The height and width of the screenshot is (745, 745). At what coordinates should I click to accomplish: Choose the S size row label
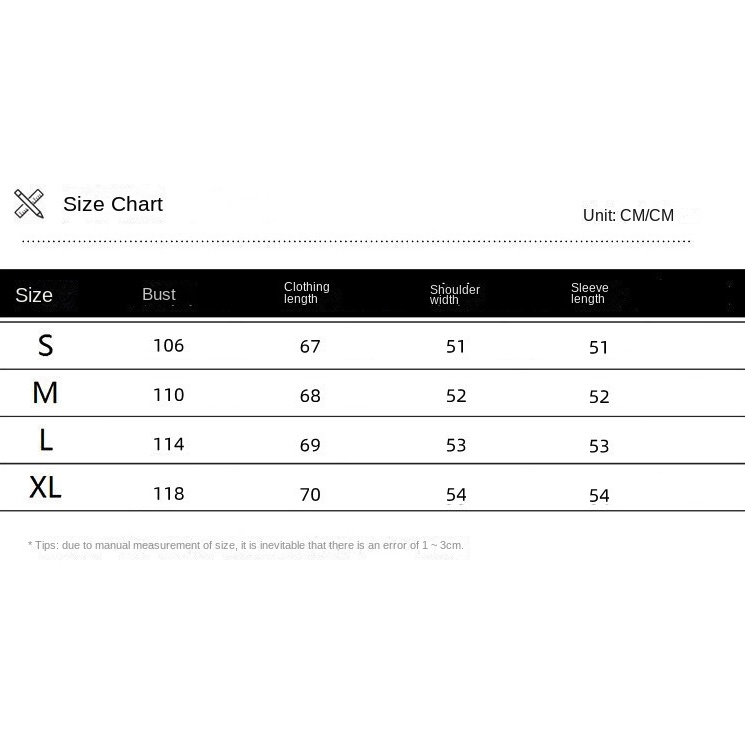pos(45,345)
